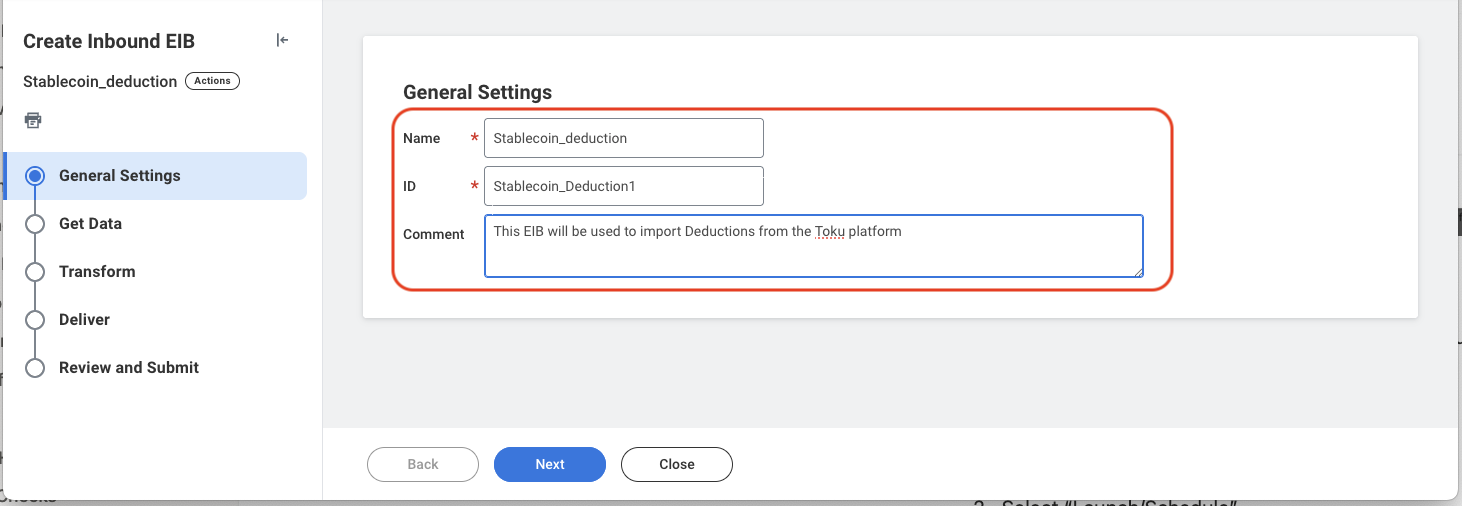Click the Create Inbound EIB heading

point(109,41)
